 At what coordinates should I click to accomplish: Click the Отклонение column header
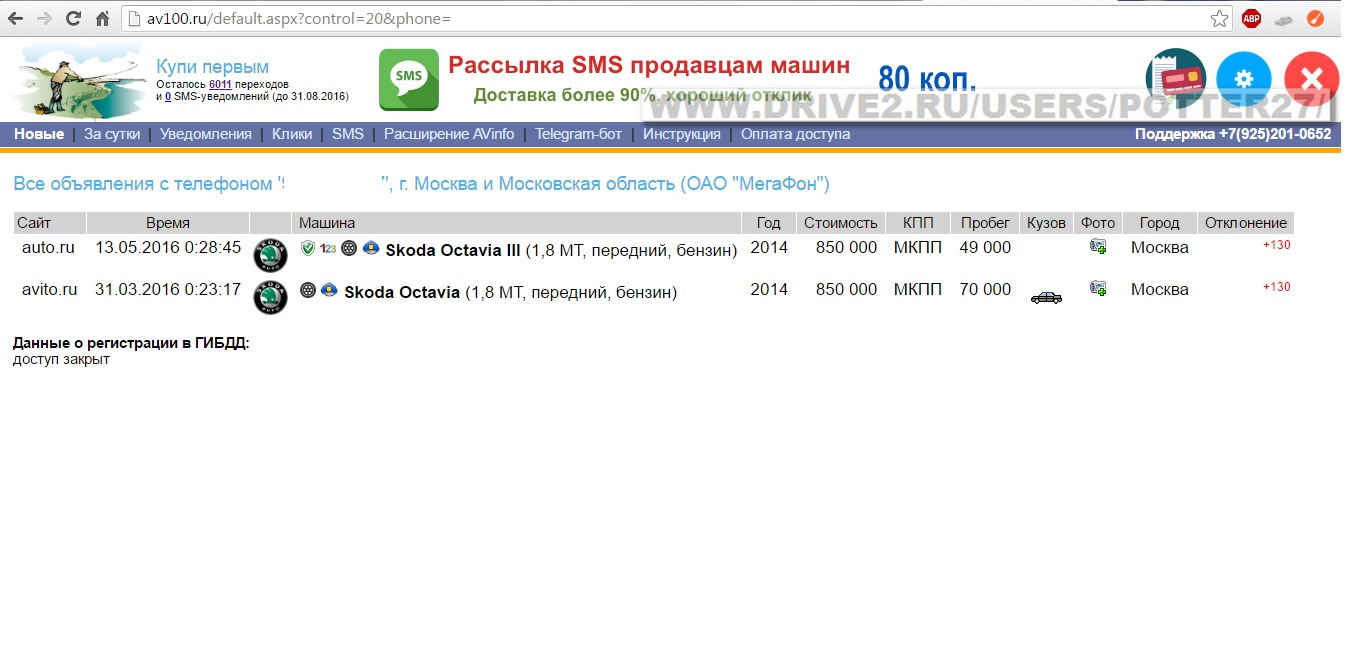pos(1246,223)
